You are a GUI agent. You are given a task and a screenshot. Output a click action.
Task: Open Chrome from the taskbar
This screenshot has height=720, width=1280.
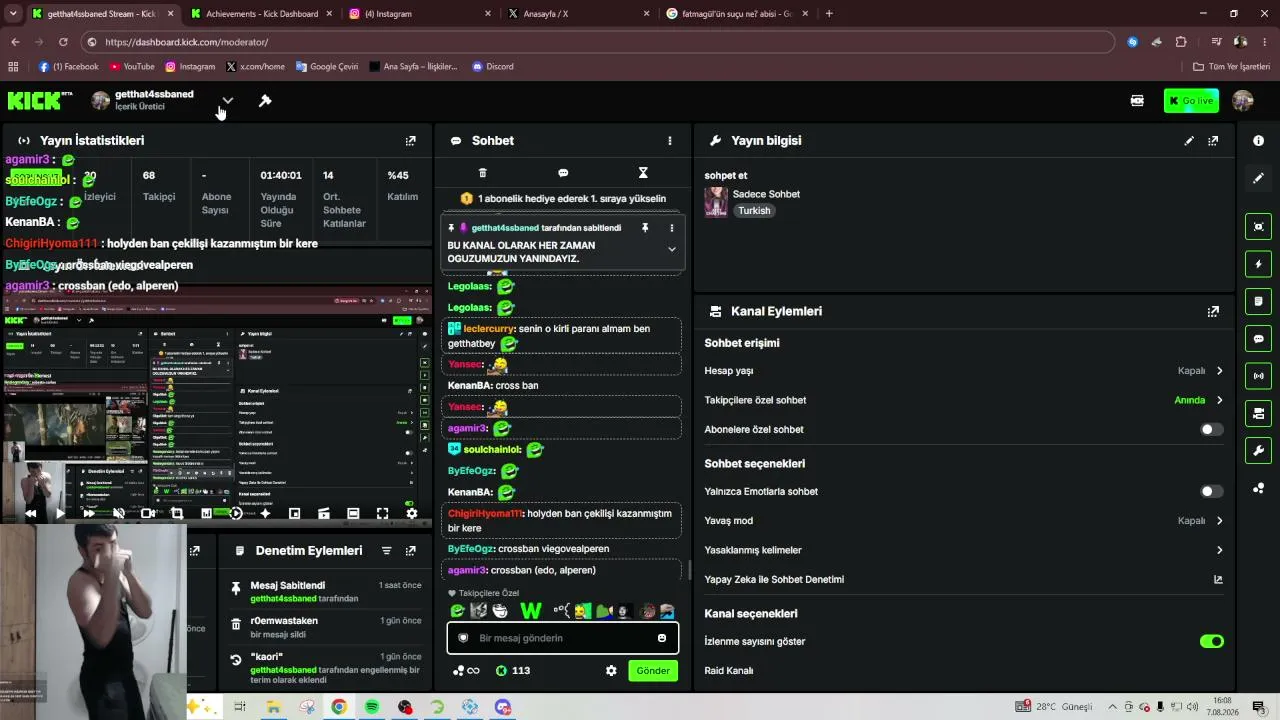[339, 707]
